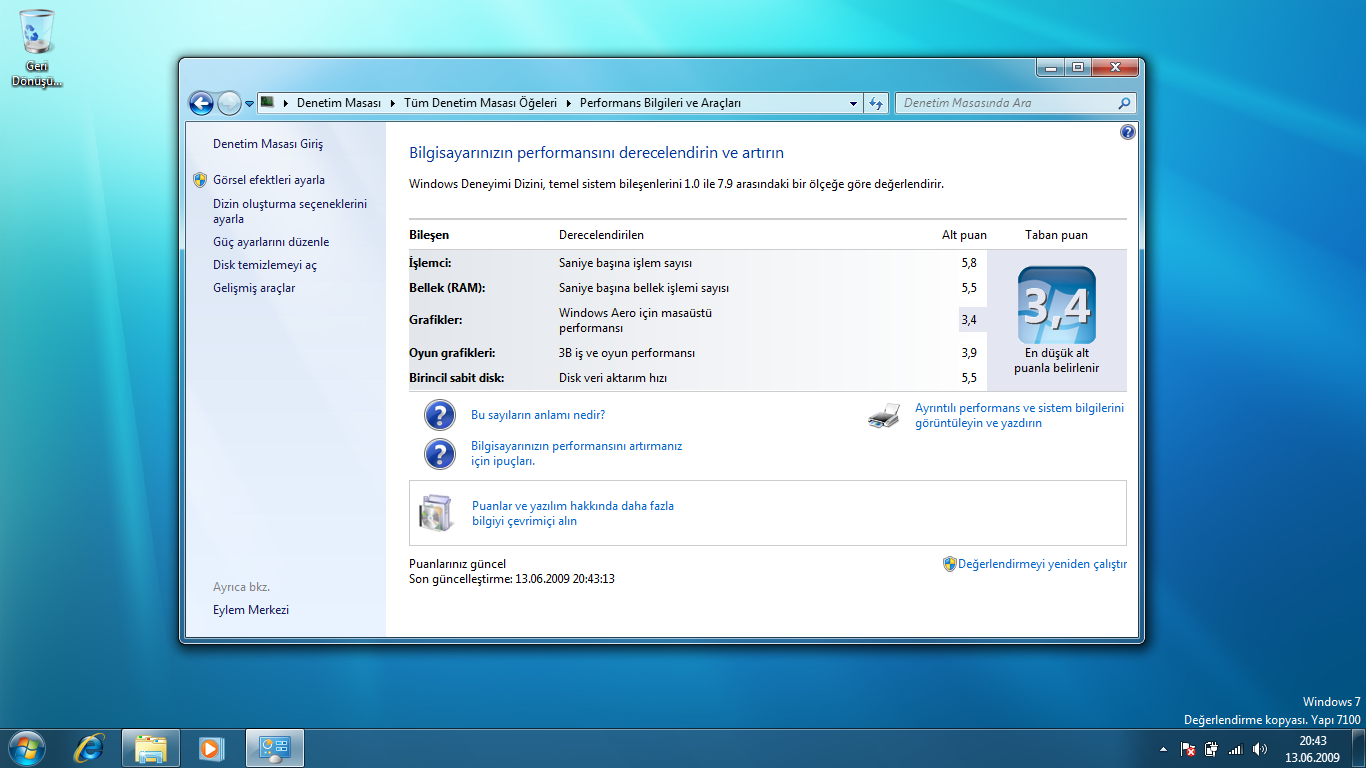Screen dimensions: 1366x768
Task: Select the Denetim Masası breadcrumb
Action: pyautogui.click(x=339, y=103)
